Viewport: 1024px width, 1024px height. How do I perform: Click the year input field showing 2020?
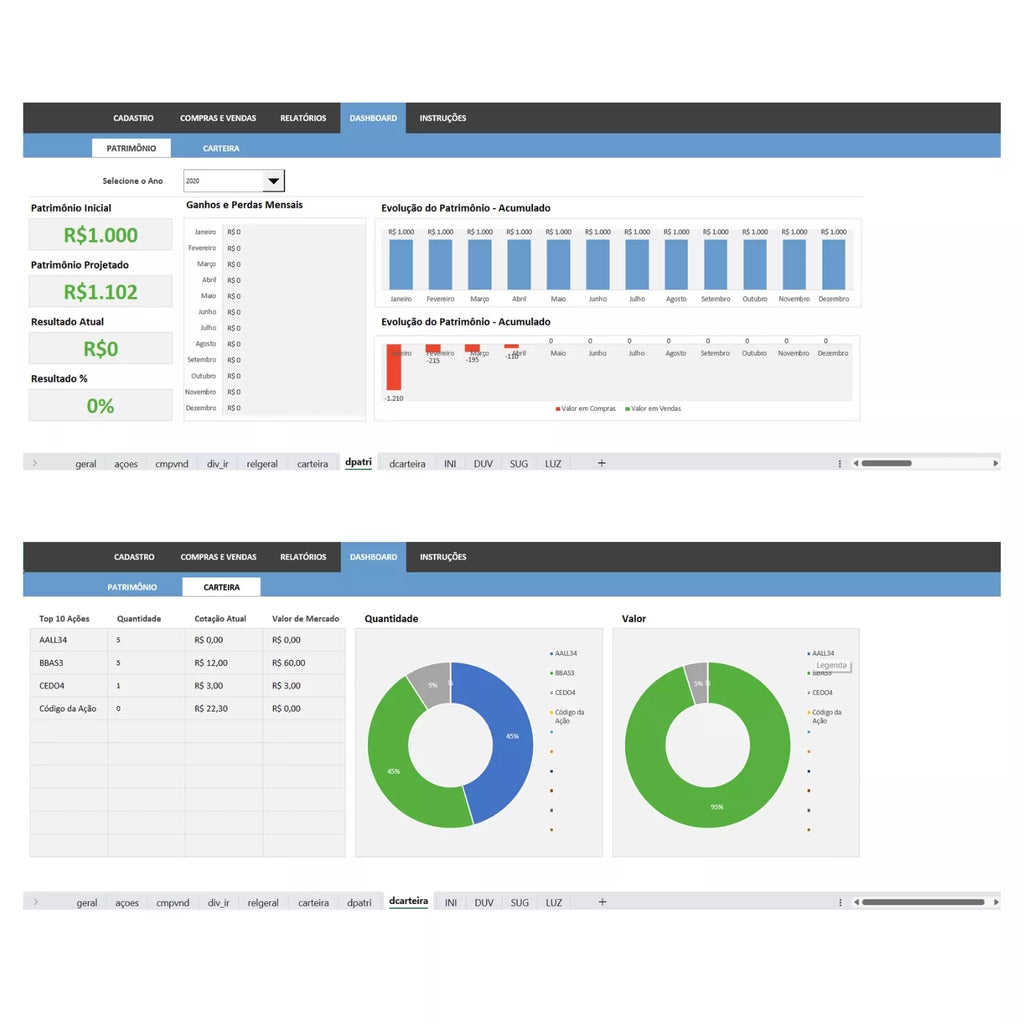223,181
